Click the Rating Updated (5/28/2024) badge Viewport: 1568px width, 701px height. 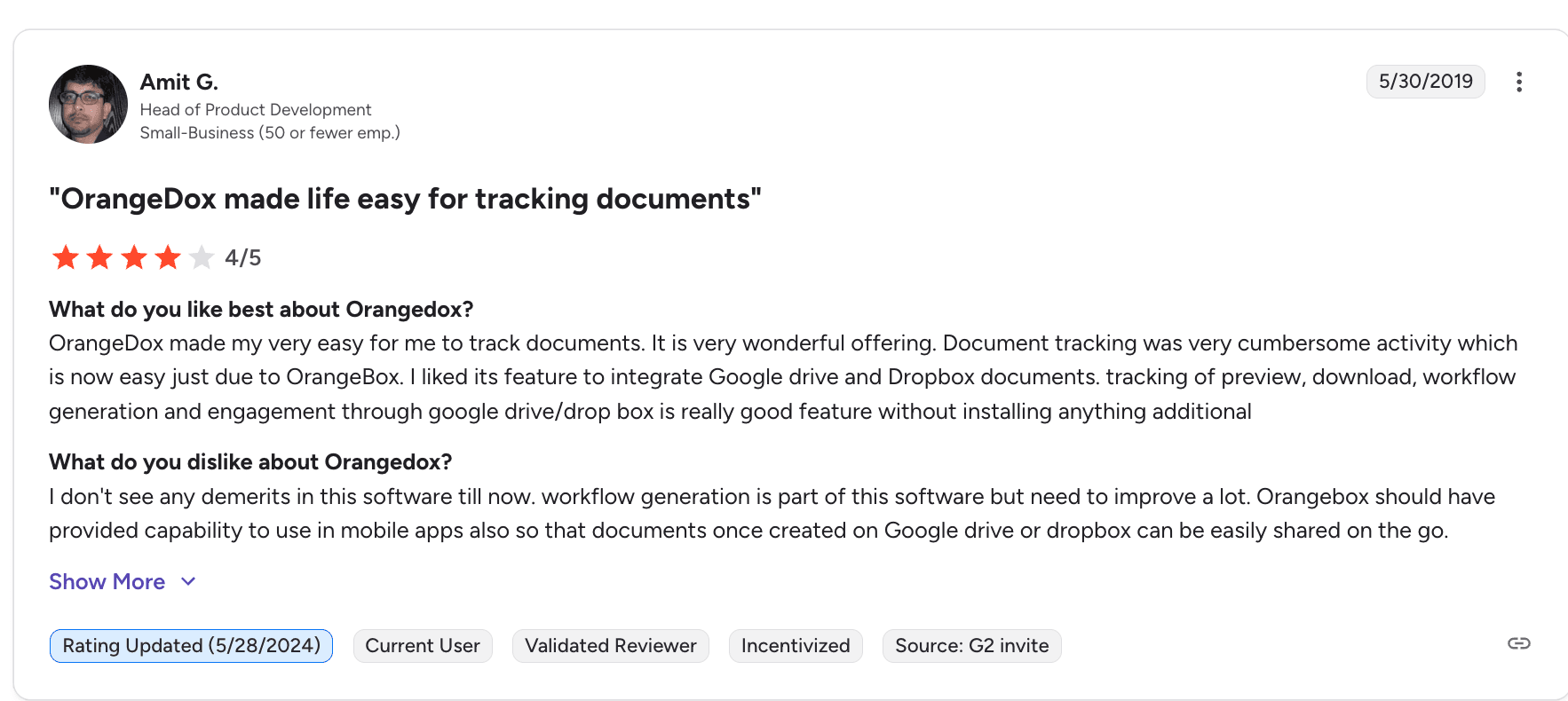[x=191, y=646]
